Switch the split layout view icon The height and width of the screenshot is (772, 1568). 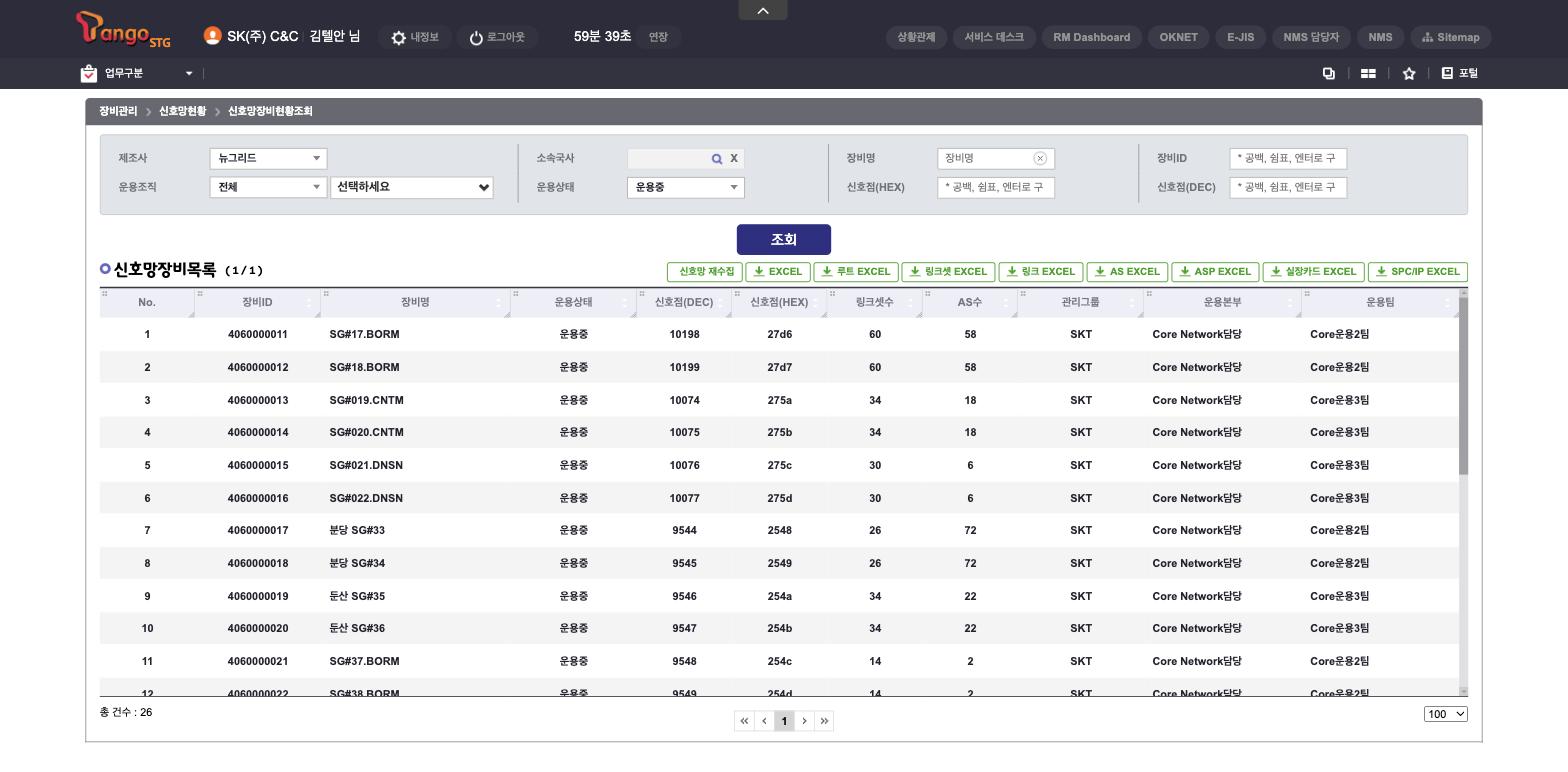click(x=1368, y=73)
